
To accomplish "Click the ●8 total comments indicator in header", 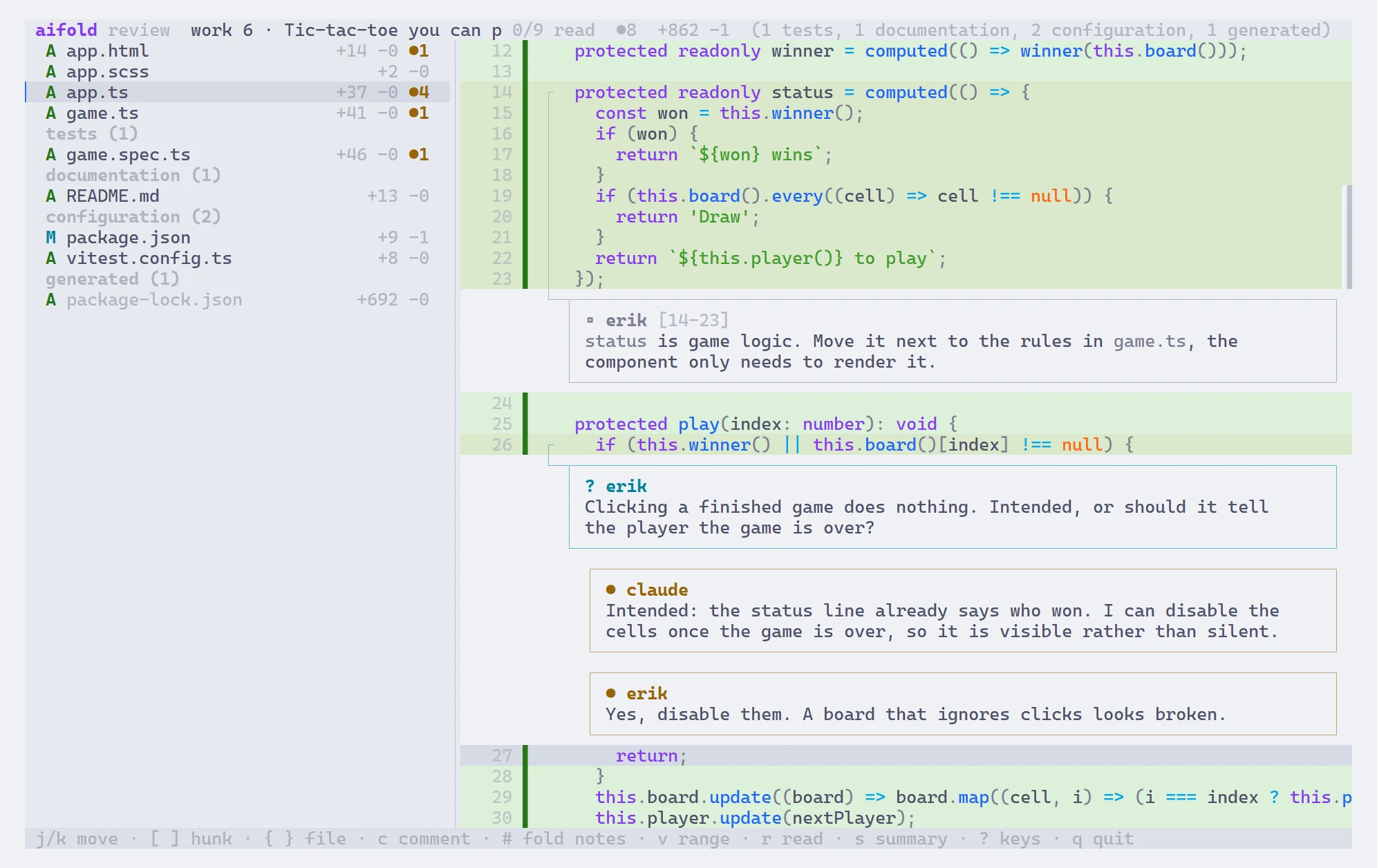I will [x=626, y=30].
